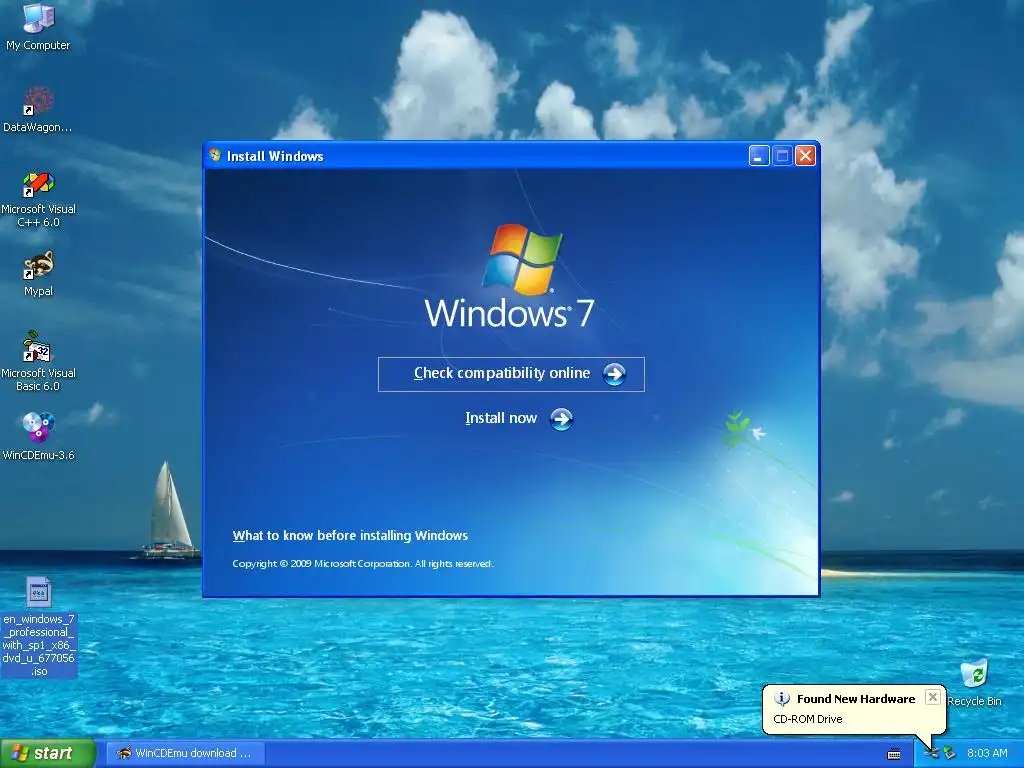Select the WinCDEmu-3.6 installer icon
The height and width of the screenshot is (768, 1024).
[x=38, y=428]
